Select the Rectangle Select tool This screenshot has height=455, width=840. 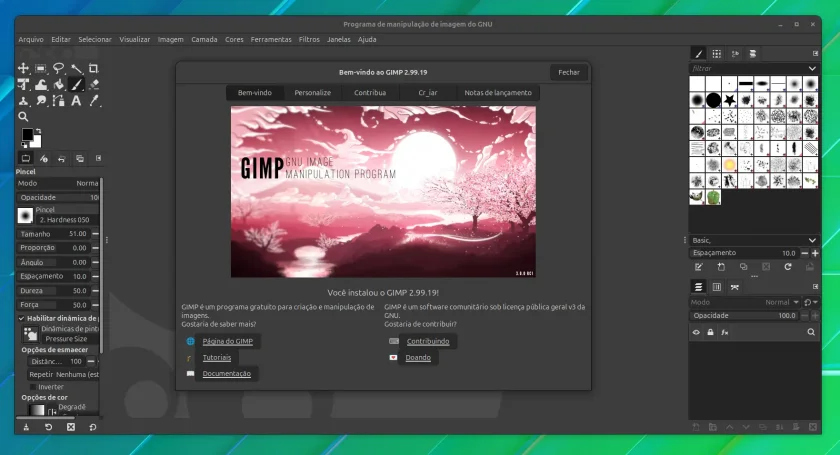(x=41, y=68)
